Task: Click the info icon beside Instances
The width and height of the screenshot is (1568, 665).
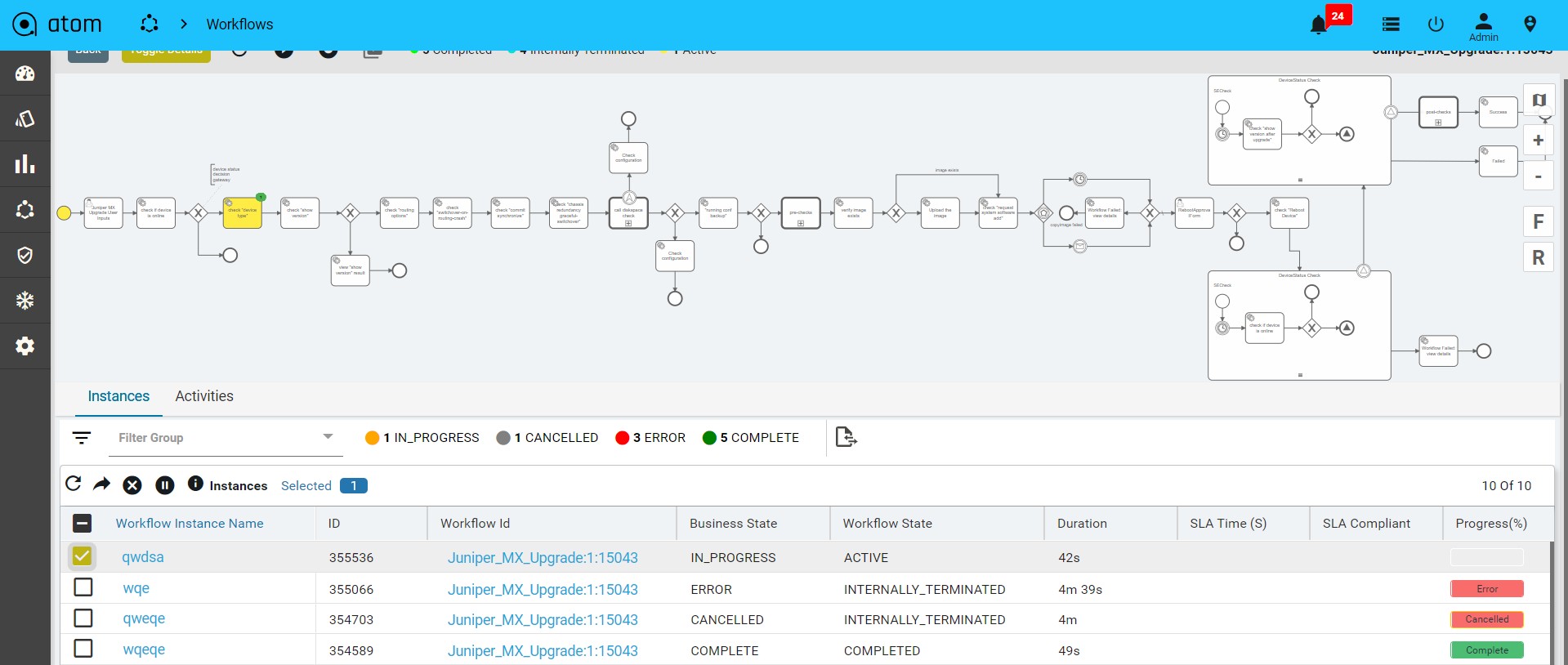Action: (195, 484)
